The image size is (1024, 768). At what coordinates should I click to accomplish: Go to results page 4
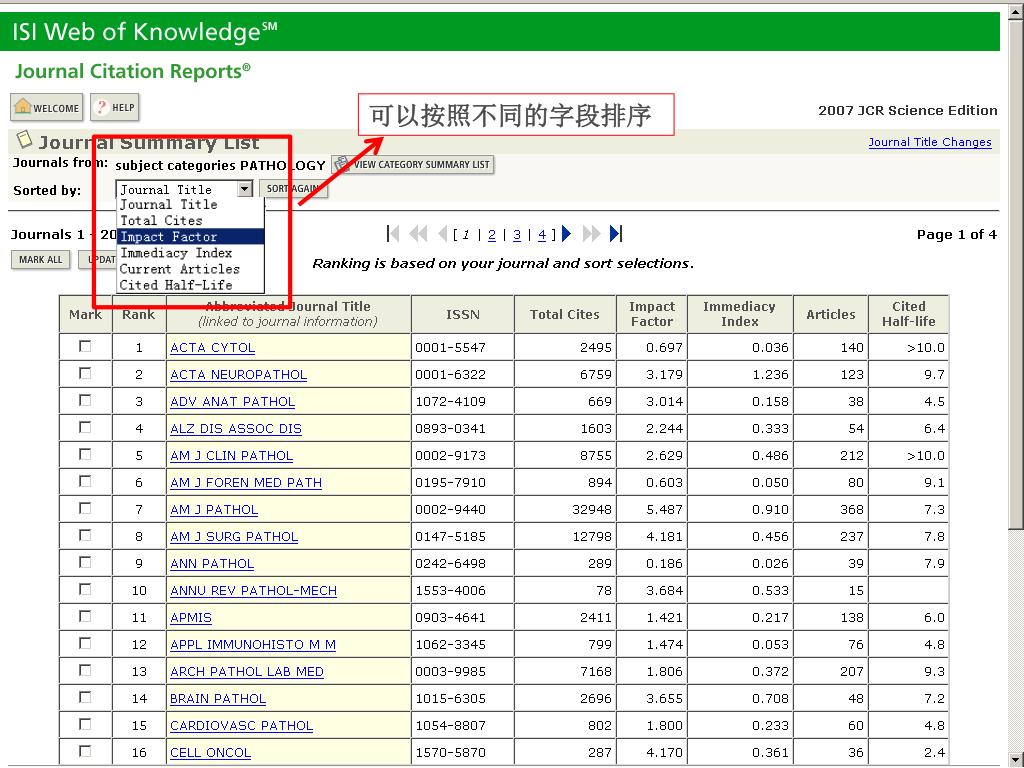pyautogui.click(x=542, y=234)
